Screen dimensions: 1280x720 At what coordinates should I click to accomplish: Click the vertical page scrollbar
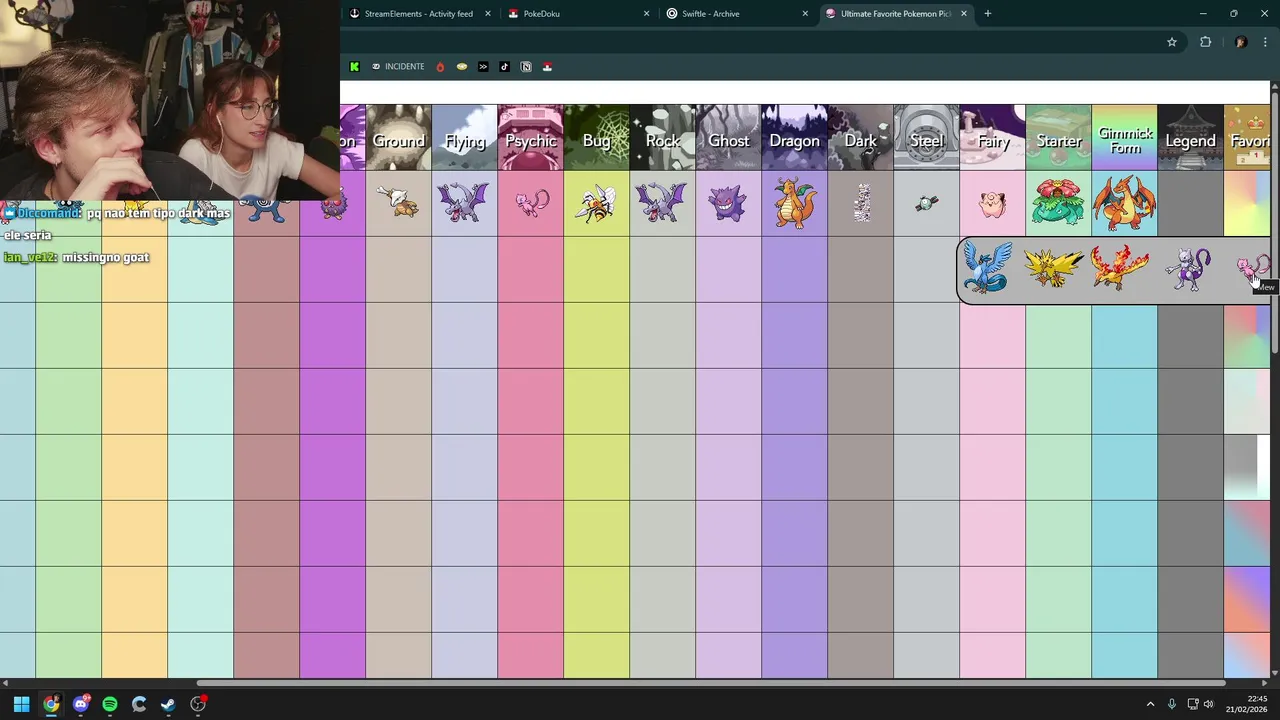[x=1275, y=224]
